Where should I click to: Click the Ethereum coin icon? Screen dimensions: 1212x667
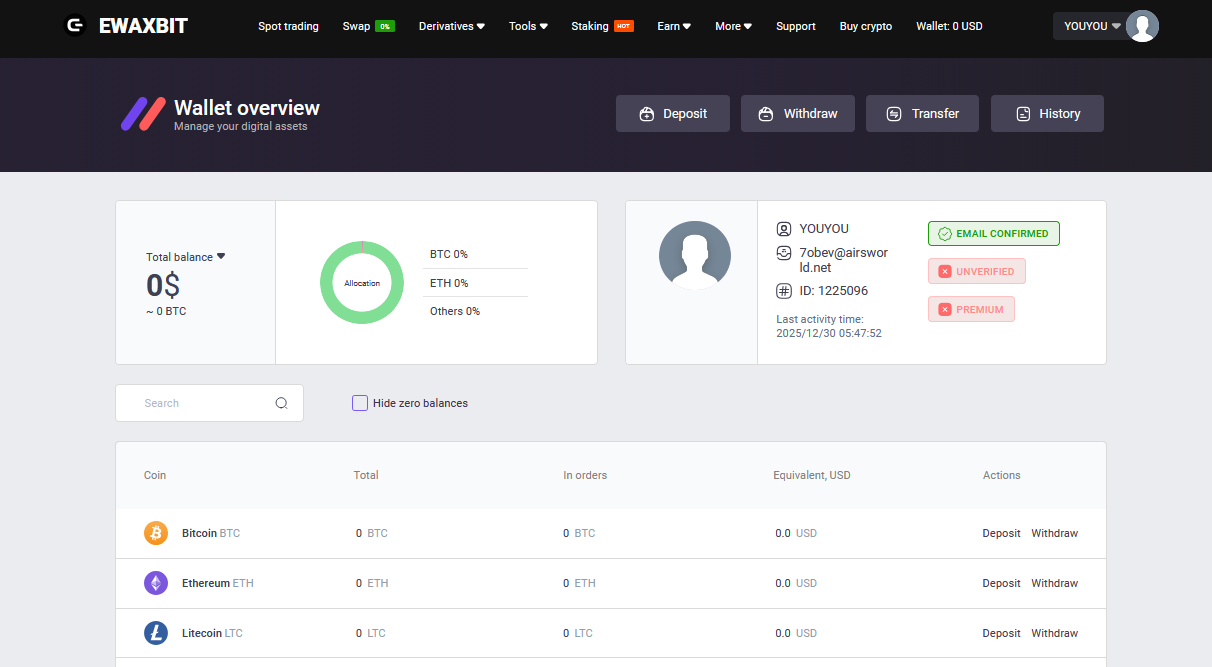156,583
